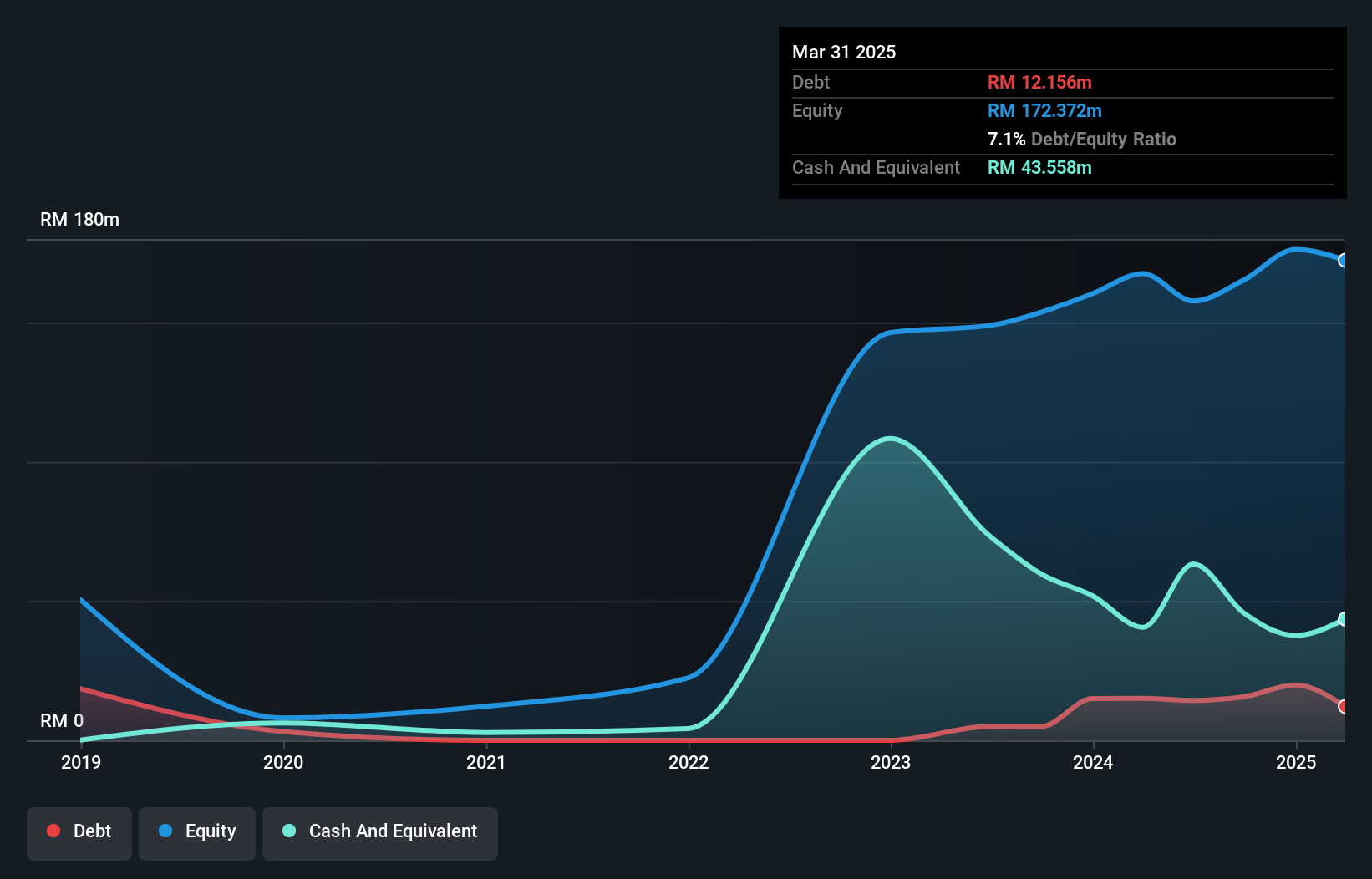
Task: Click the 7.1% Debt/Equity Ratio text
Action: 1082,139
